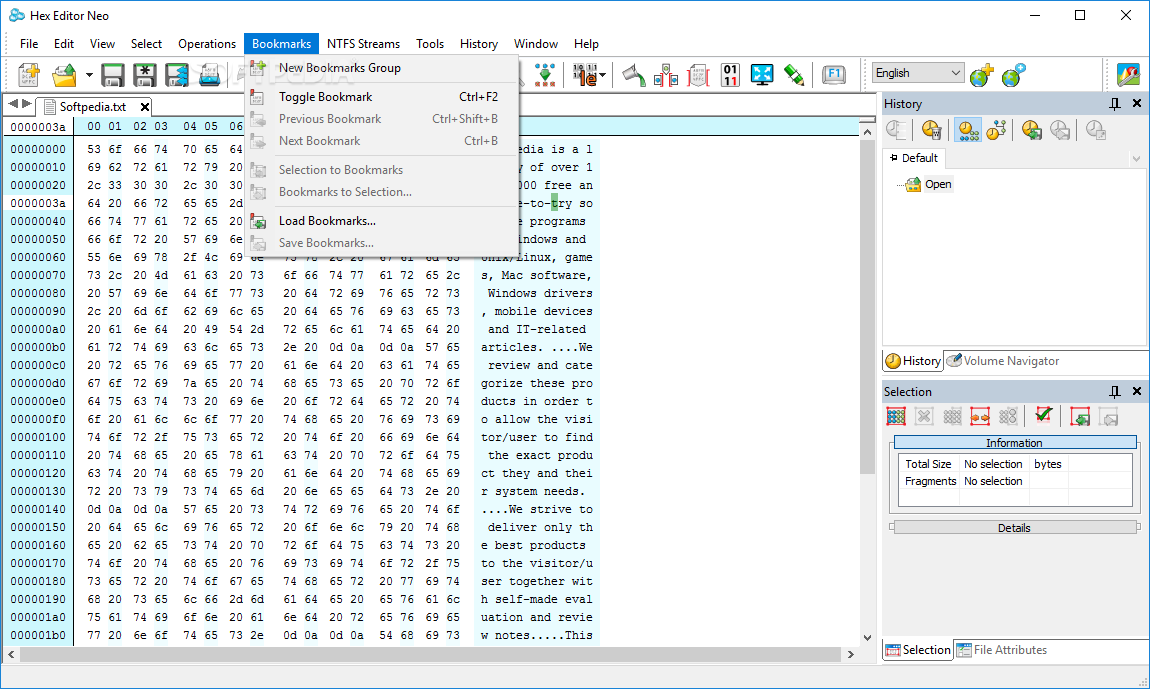Click the red bracket selection document icon
The image size is (1150, 689).
point(698,75)
